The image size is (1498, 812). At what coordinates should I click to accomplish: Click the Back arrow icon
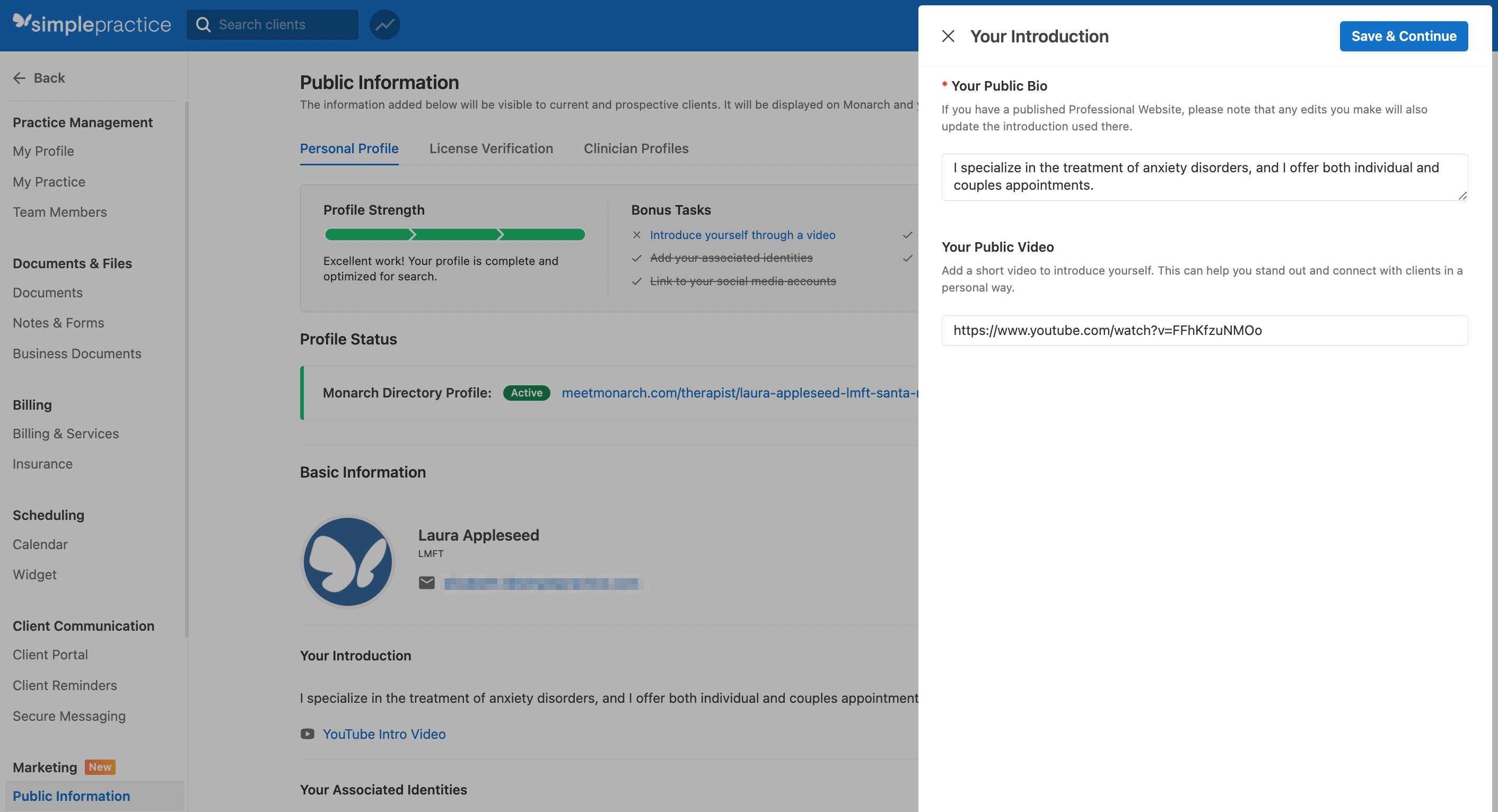[x=19, y=78]
